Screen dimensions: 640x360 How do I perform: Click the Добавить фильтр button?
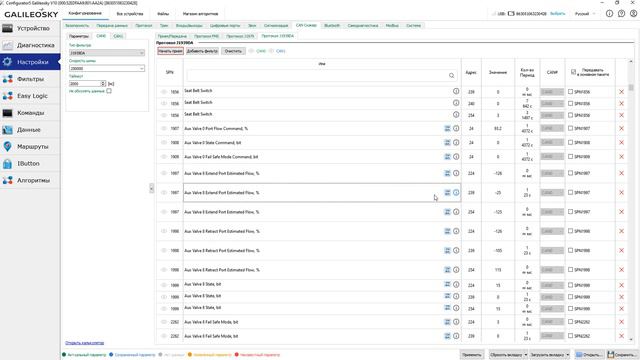tap(202, 51)
